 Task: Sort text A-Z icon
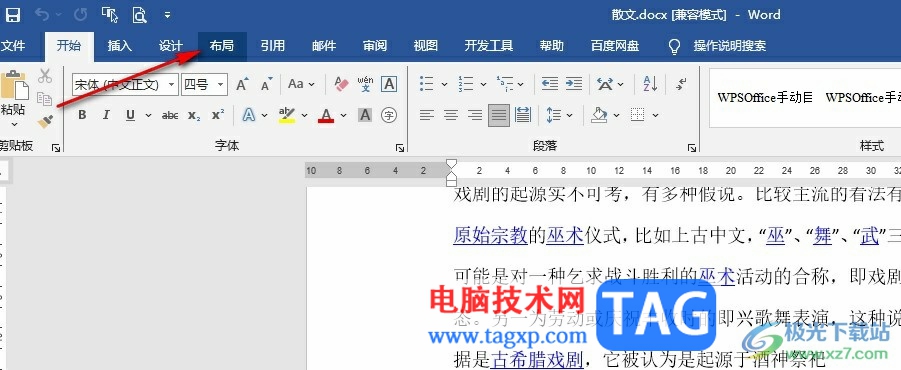(x=650, y=84)
